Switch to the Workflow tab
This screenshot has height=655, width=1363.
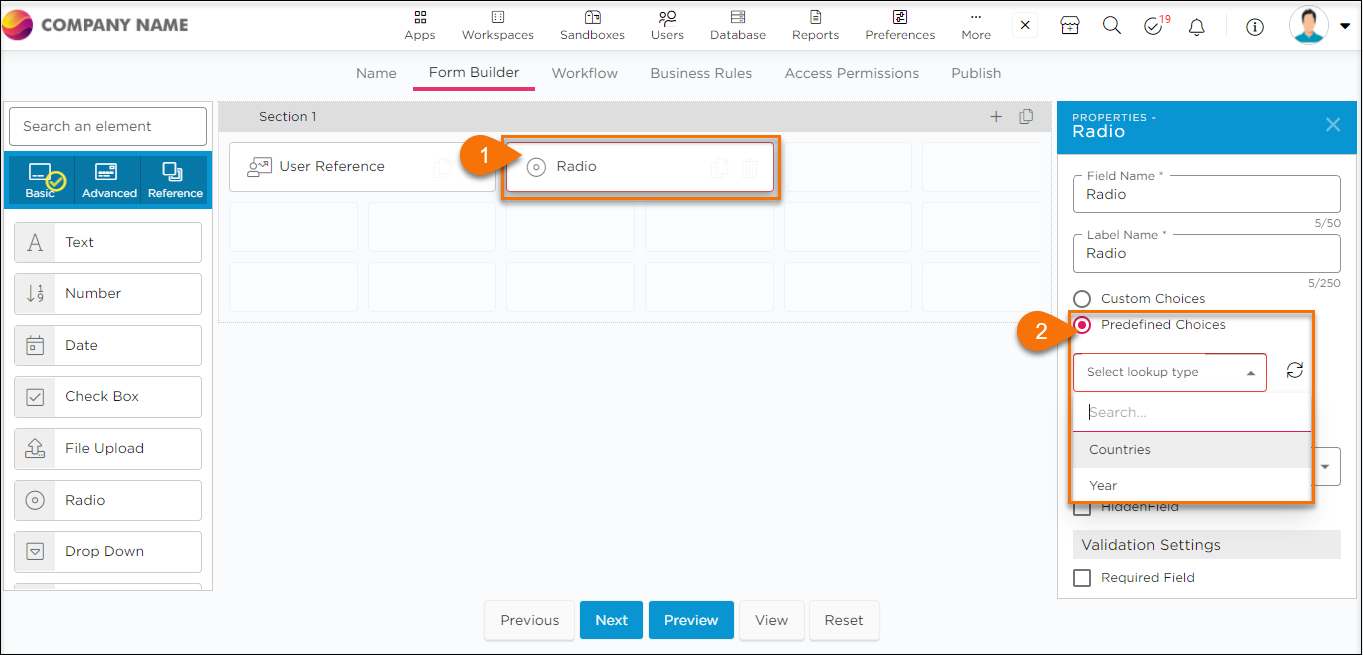(x=585, y=73)
